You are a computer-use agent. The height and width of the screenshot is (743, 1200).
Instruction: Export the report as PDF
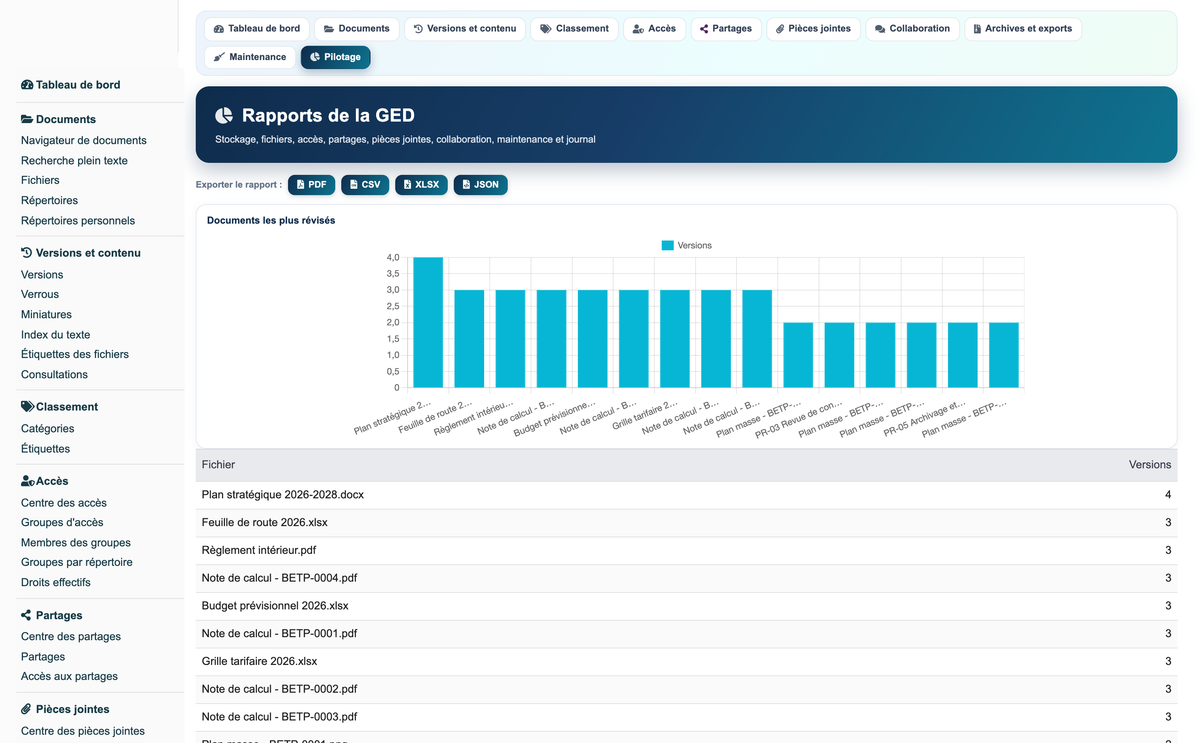pyautogui.click(x=311, y=185)
